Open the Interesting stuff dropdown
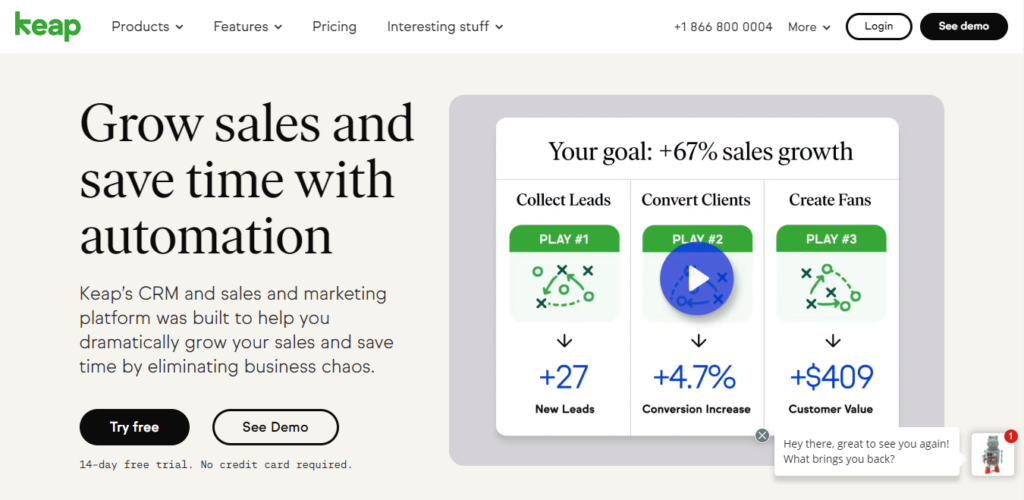This screenshot has width=1024, height=500. [x=445, y=27]
